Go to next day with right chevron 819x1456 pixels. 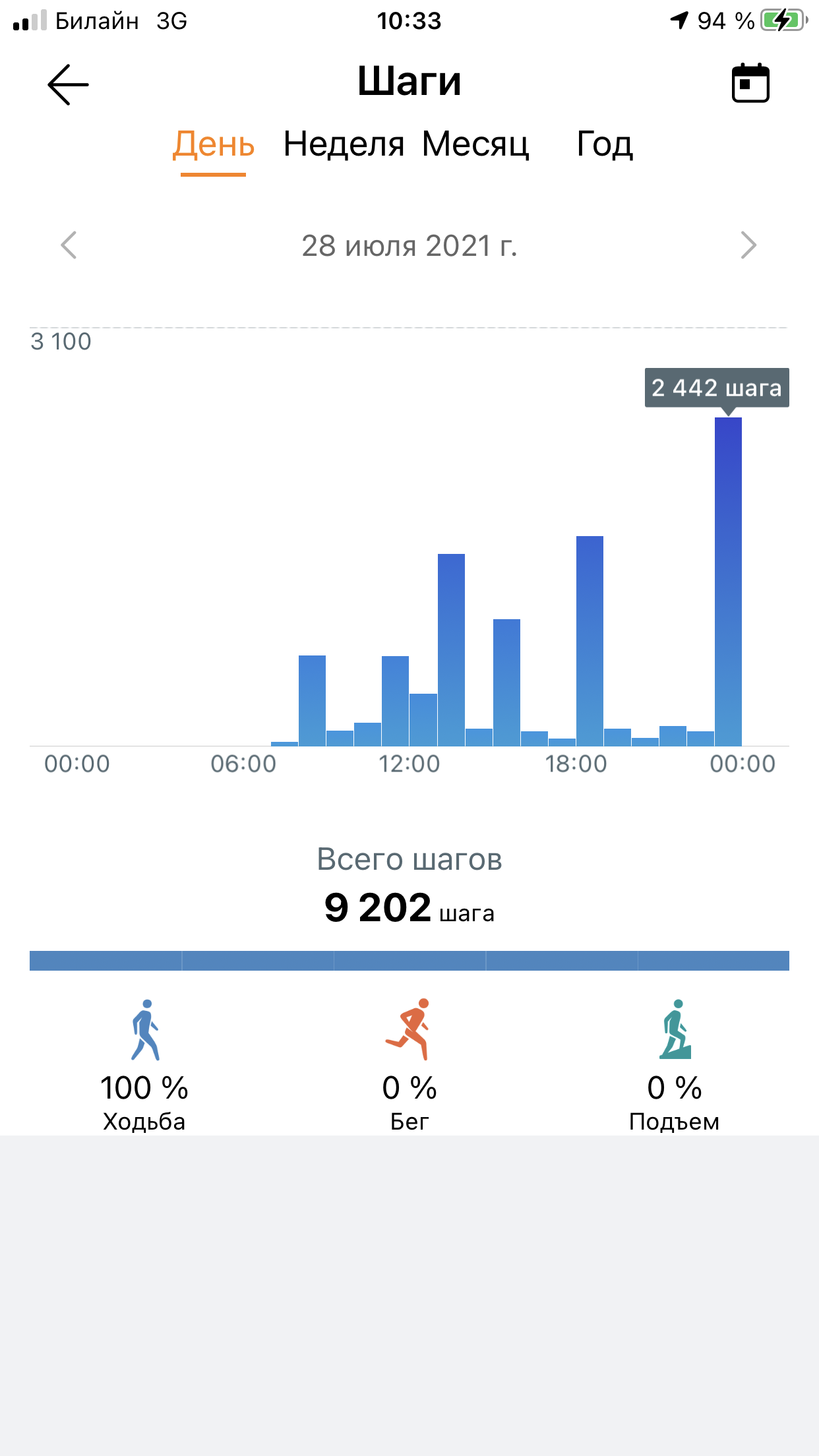pyautogui.click(x=748, y=245)
